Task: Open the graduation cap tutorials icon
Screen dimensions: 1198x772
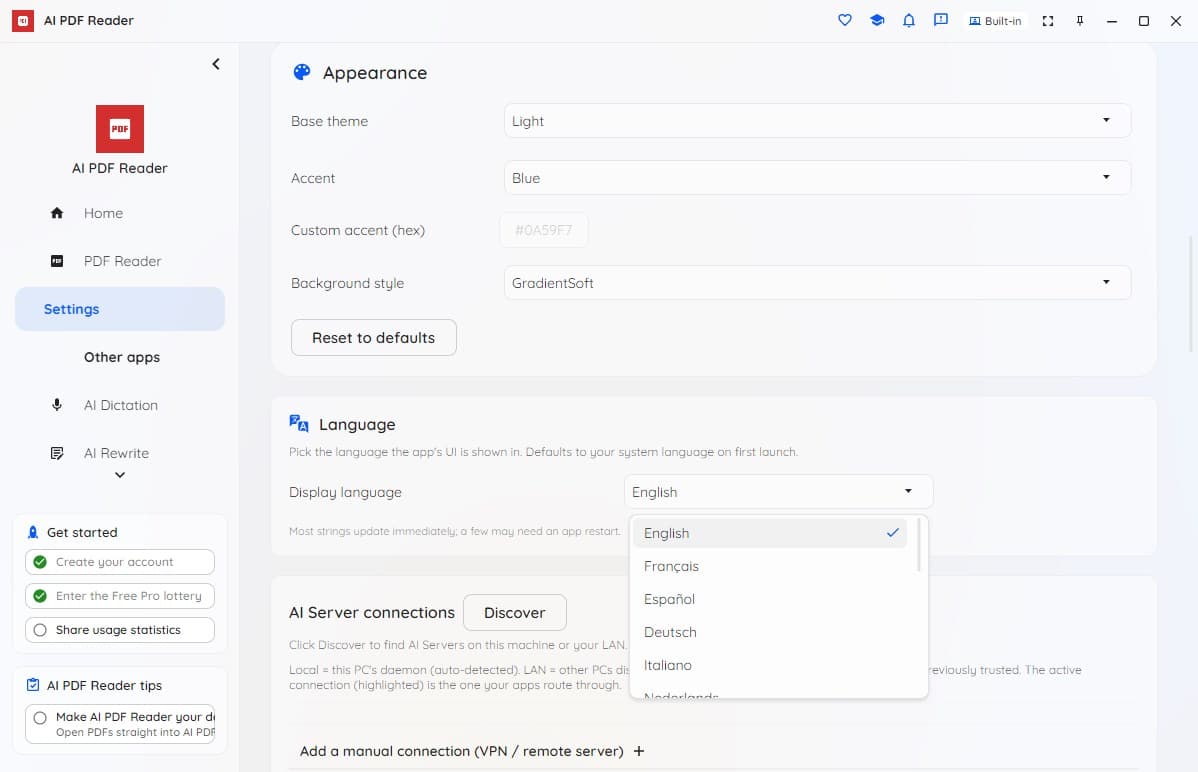Action: pyautogui.click(x=877, y=21)
